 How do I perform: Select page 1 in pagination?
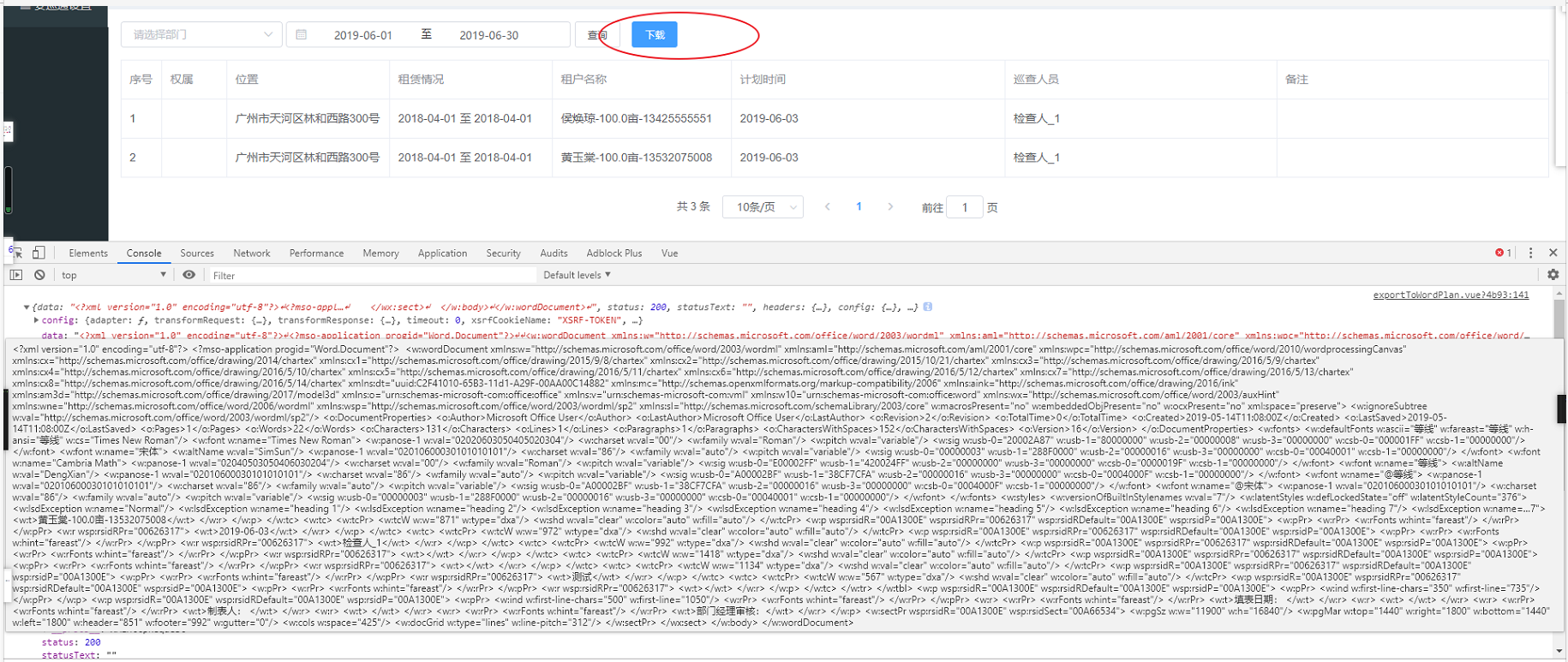[x=859, y=207]
